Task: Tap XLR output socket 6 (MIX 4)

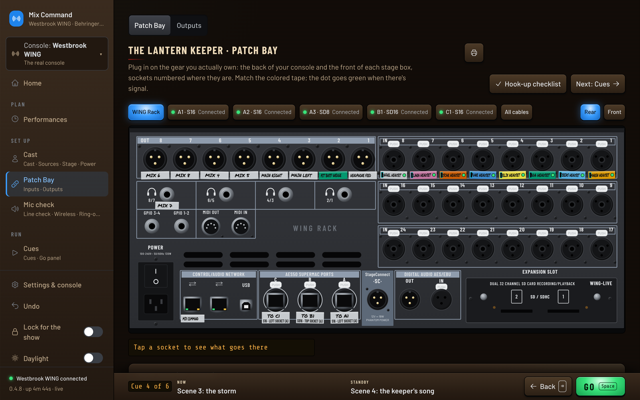Action: click(214, 159)
